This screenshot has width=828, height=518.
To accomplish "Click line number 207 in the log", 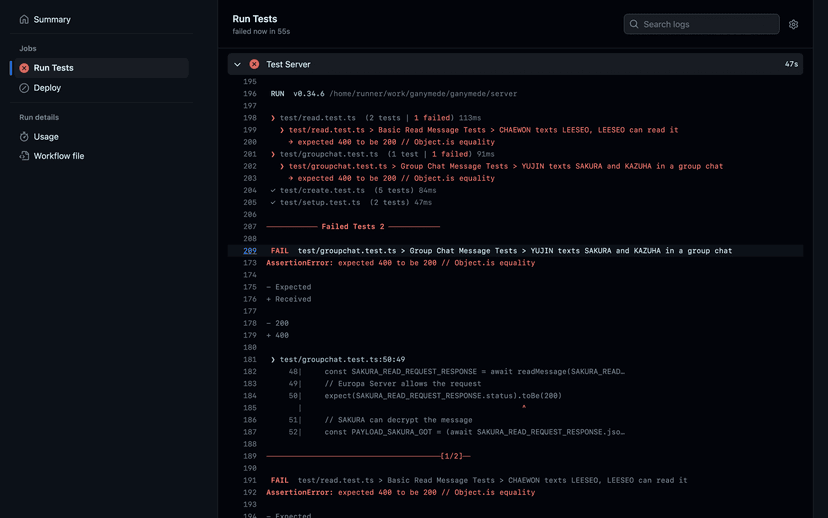I will coord(250,227).
